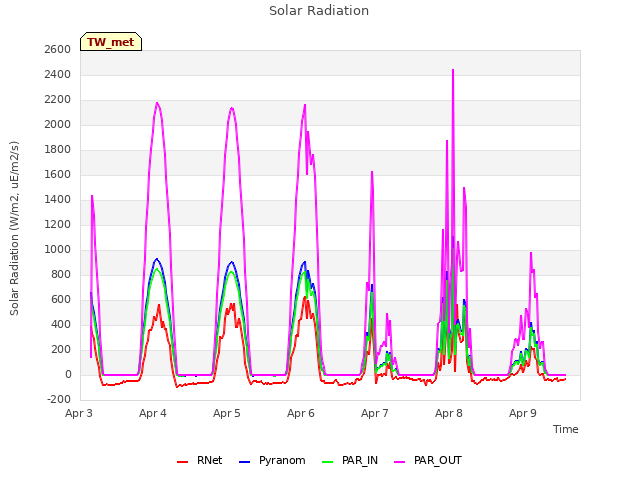The width and height of the screenshot is (640, 480).
Task: Click the Apr 9 x-axis tick label
Action: coord(522,413)
